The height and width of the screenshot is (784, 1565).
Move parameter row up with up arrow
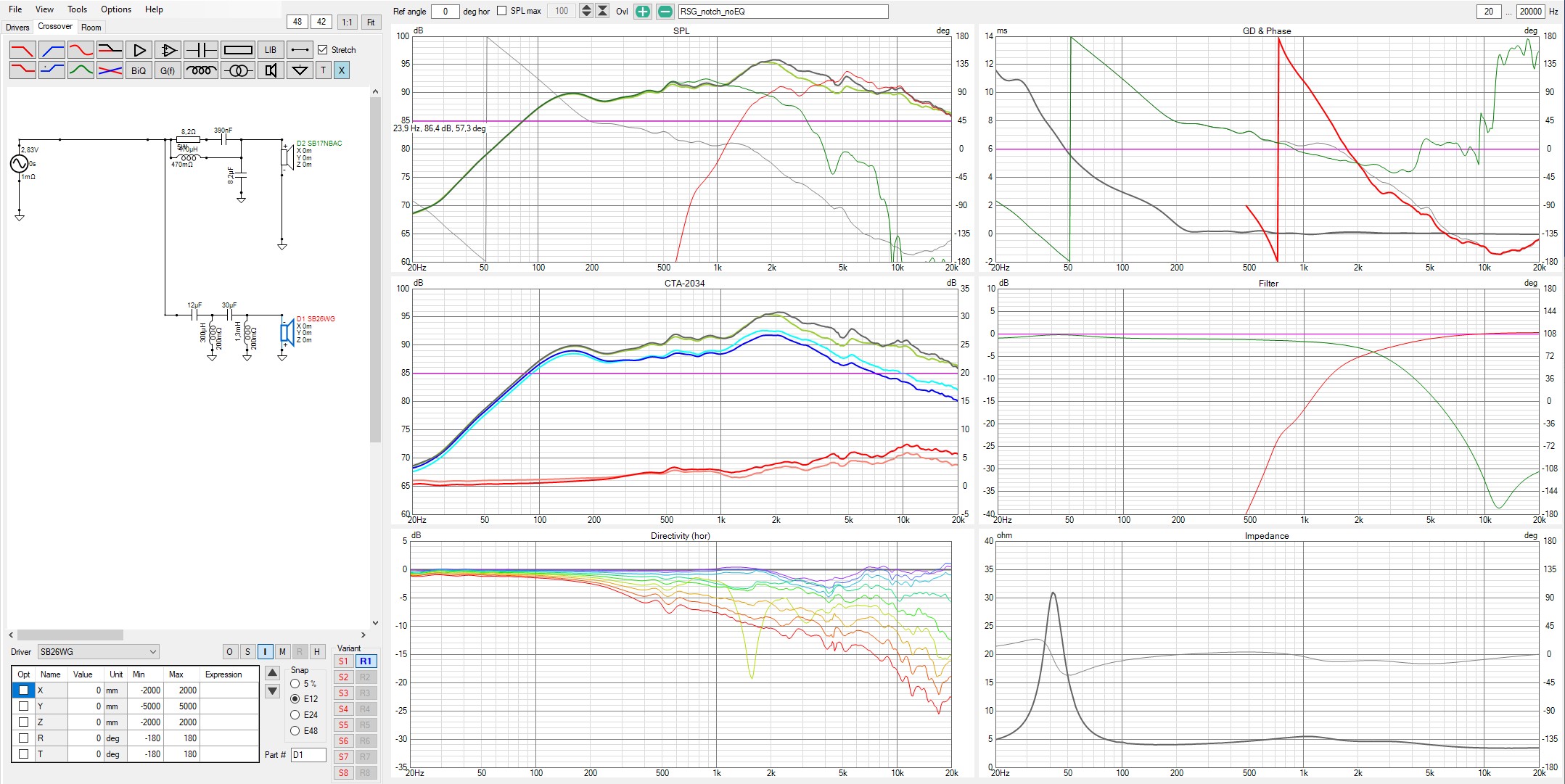pos(272,673)
